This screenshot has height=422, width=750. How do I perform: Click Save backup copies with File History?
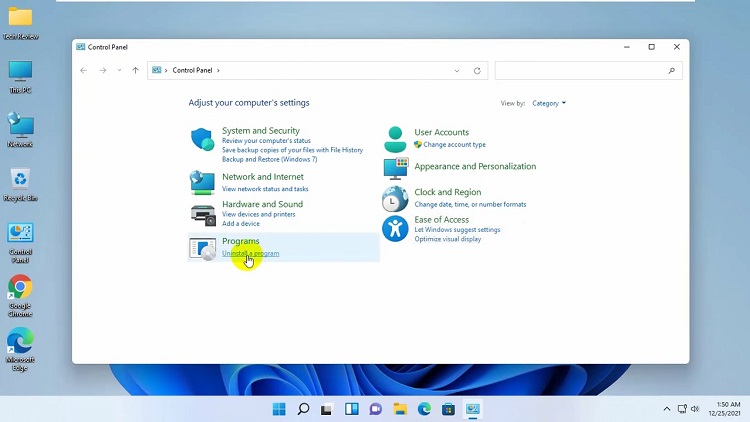[292, 150]
